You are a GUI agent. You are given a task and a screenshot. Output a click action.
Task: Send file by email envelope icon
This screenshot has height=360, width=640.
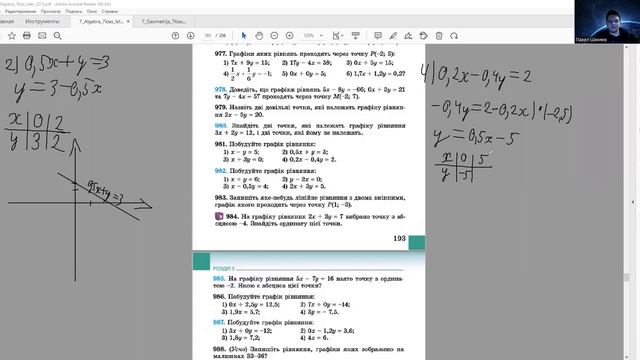[42, 36]
